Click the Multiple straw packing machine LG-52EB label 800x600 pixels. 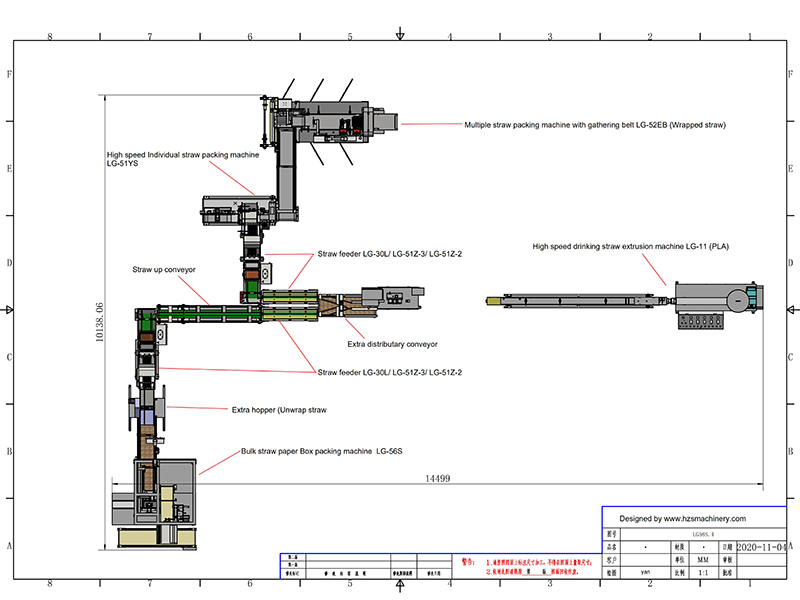point(594,125)
